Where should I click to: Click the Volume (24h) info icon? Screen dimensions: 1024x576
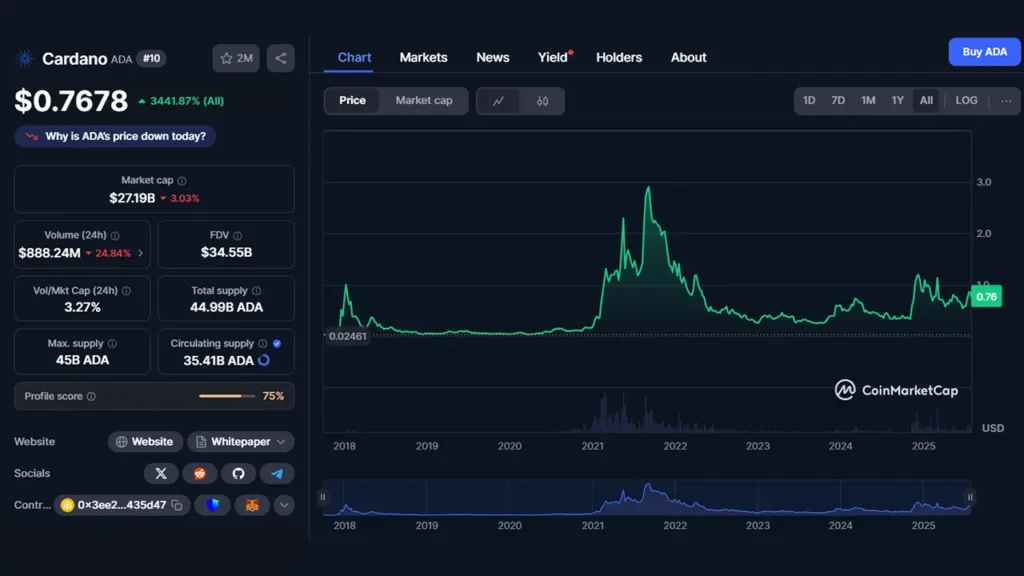click(115, 235)
